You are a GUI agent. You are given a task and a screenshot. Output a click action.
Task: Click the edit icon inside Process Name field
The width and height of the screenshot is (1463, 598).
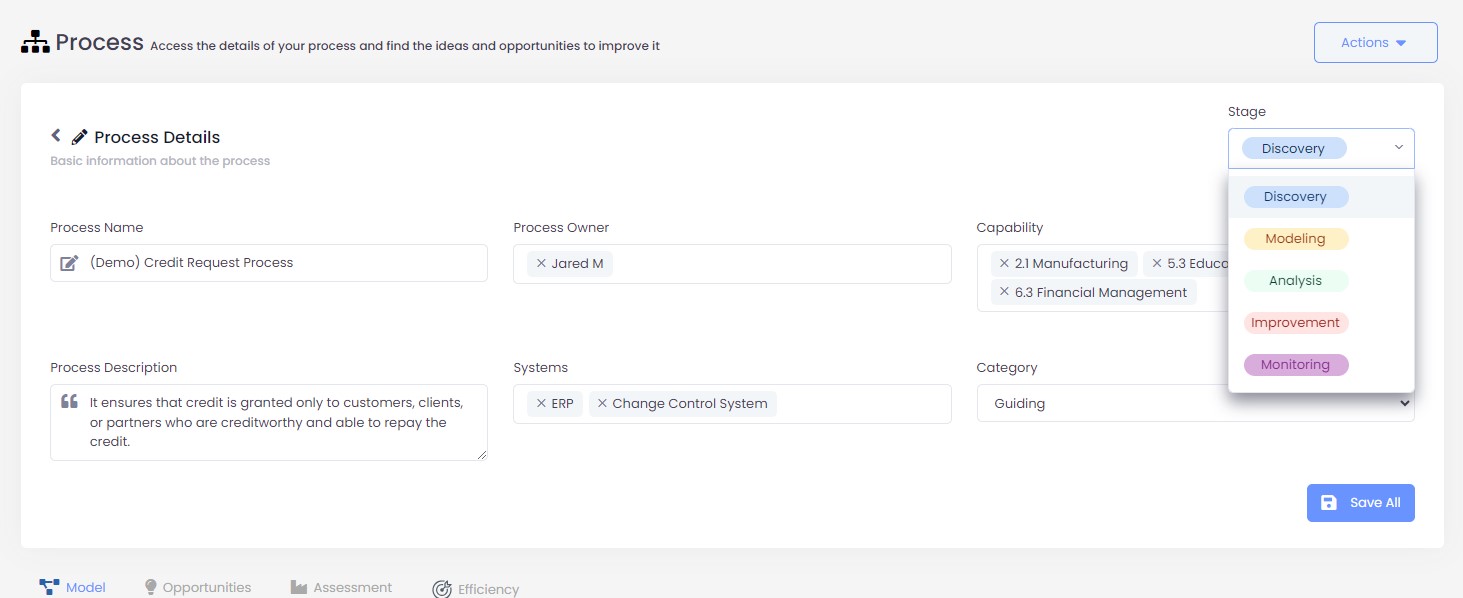pos(69,263)
